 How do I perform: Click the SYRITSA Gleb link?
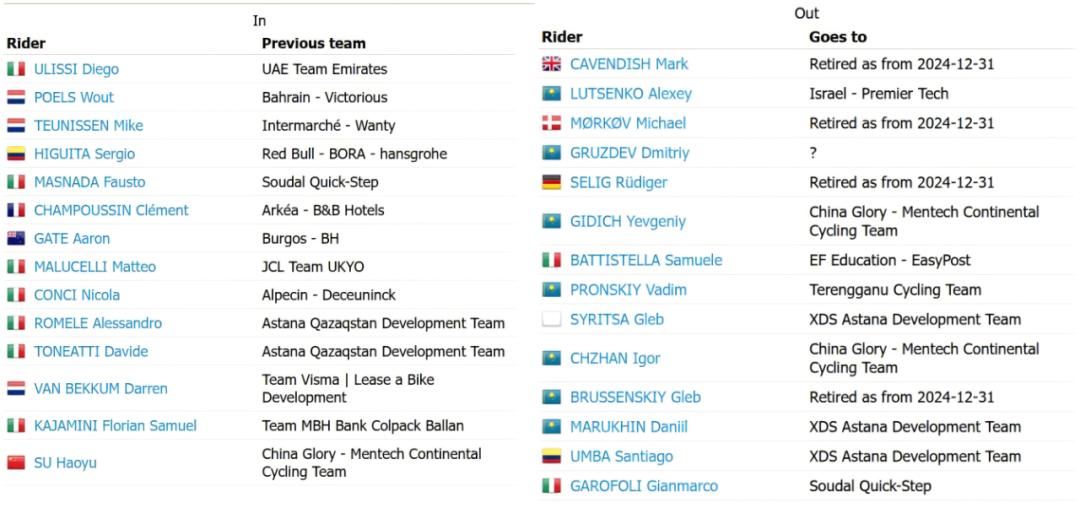pos(616,320)
